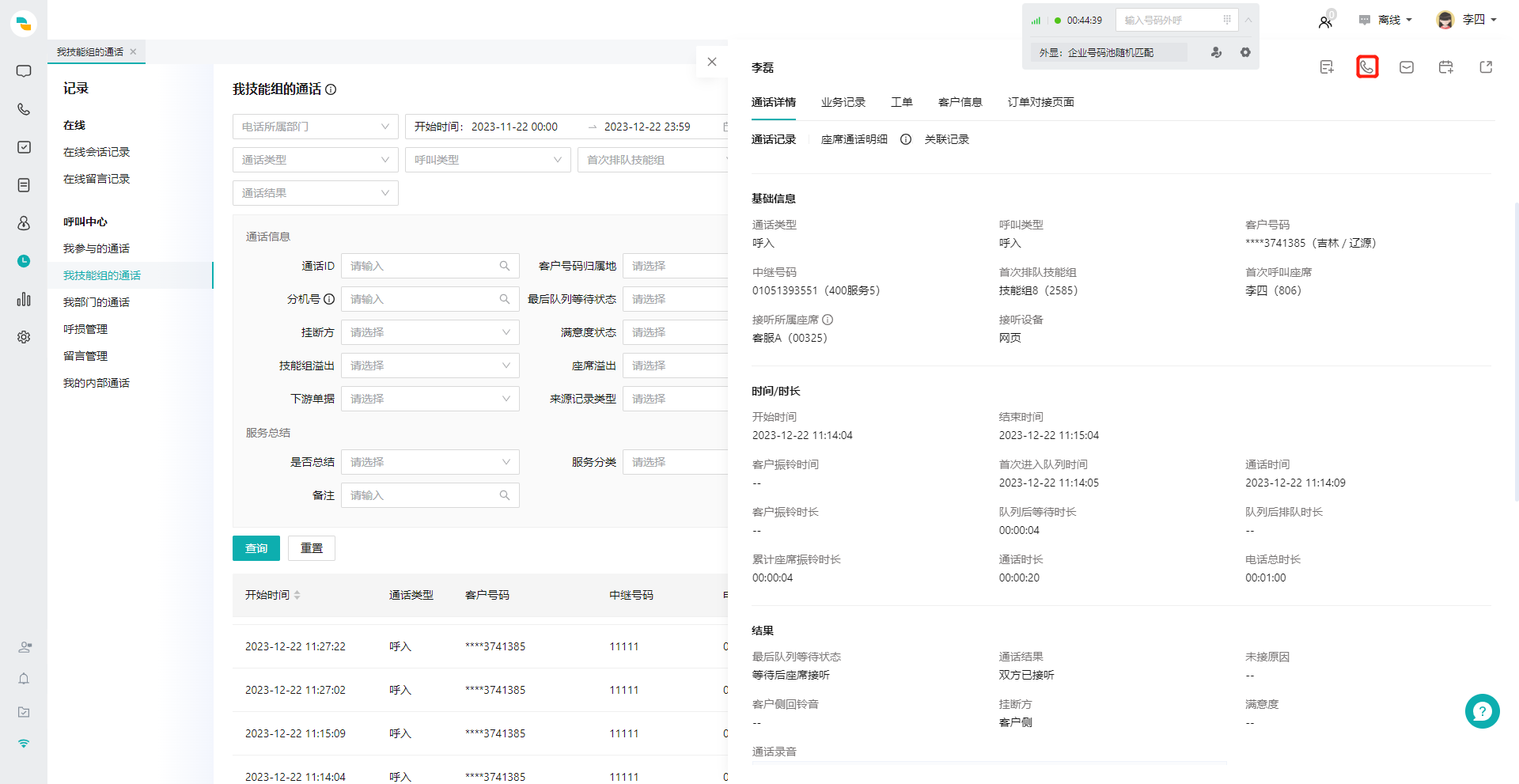Select the 2023-12-22 11:15:09 call row

pos(480,733)
